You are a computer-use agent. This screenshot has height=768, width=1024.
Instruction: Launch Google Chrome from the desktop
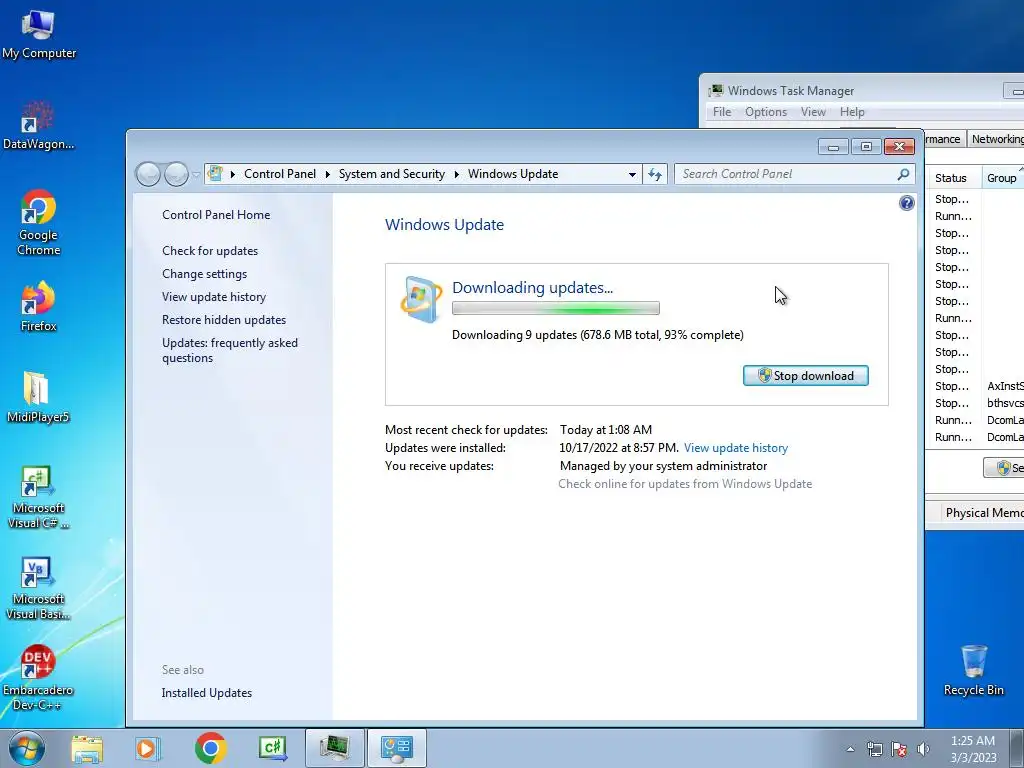[x=39, y=222]
